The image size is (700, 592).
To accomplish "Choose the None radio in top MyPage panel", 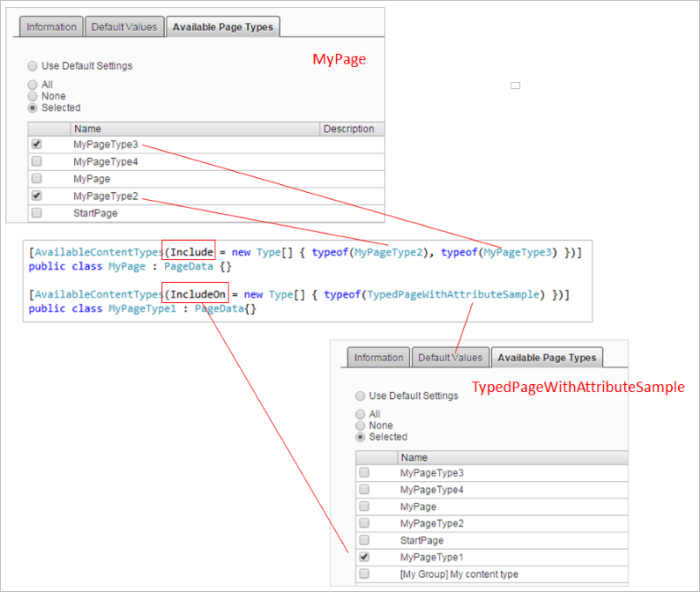I will [x=34, y=96].
